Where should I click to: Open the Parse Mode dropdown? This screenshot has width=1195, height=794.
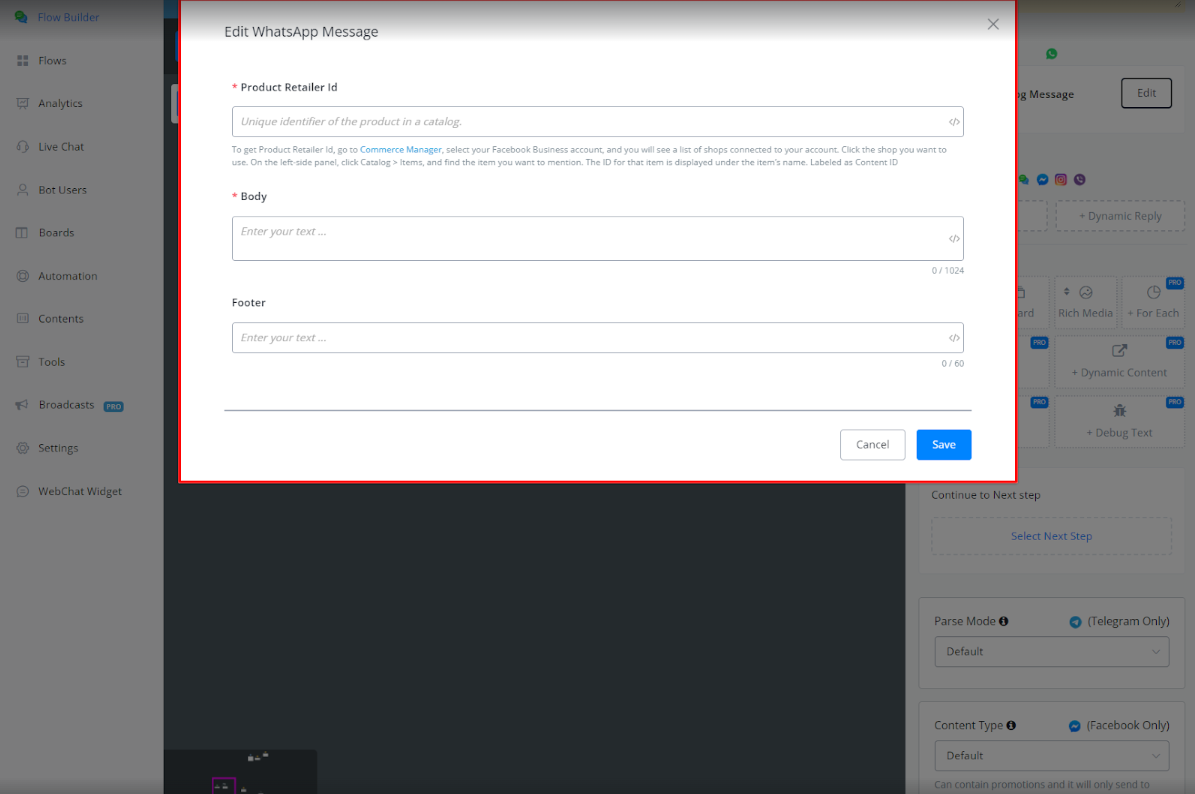tap(1051, 652)
